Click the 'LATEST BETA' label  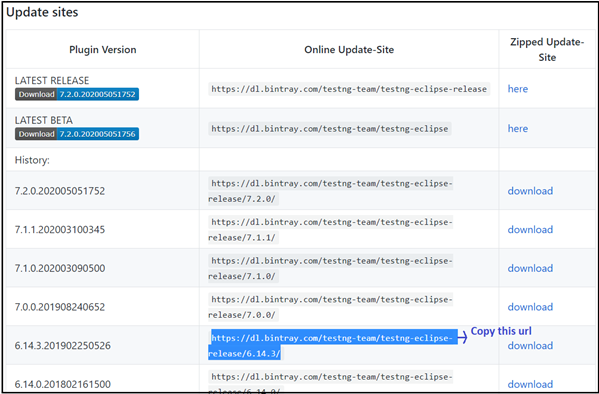click(x=44, y=120)
